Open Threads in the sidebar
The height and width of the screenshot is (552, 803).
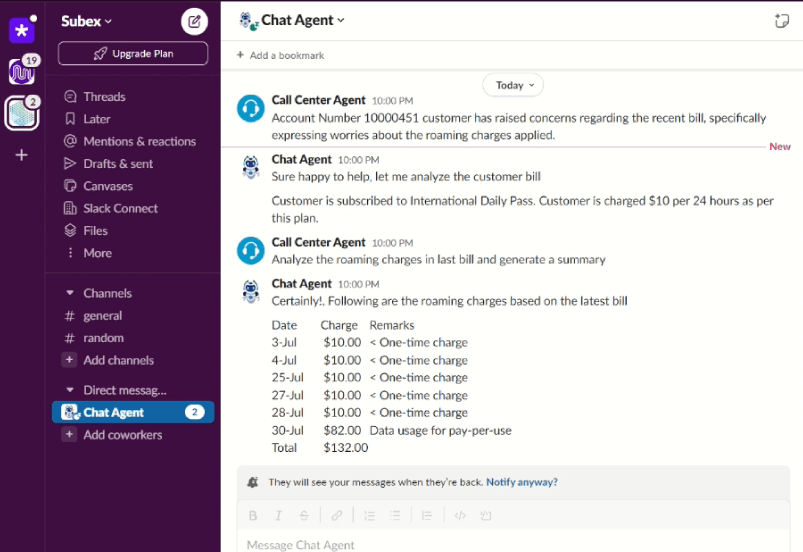104,97
